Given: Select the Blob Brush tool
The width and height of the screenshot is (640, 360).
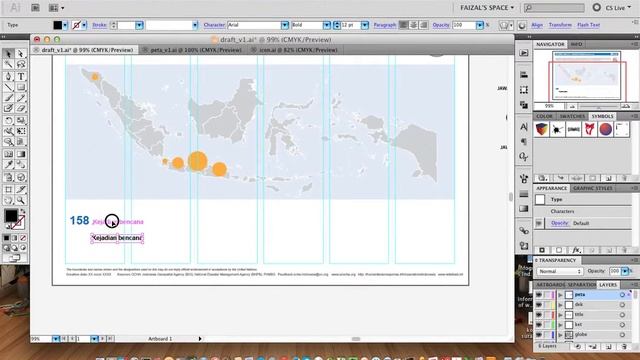Looking at the screenshot, I should click(8, 108).
